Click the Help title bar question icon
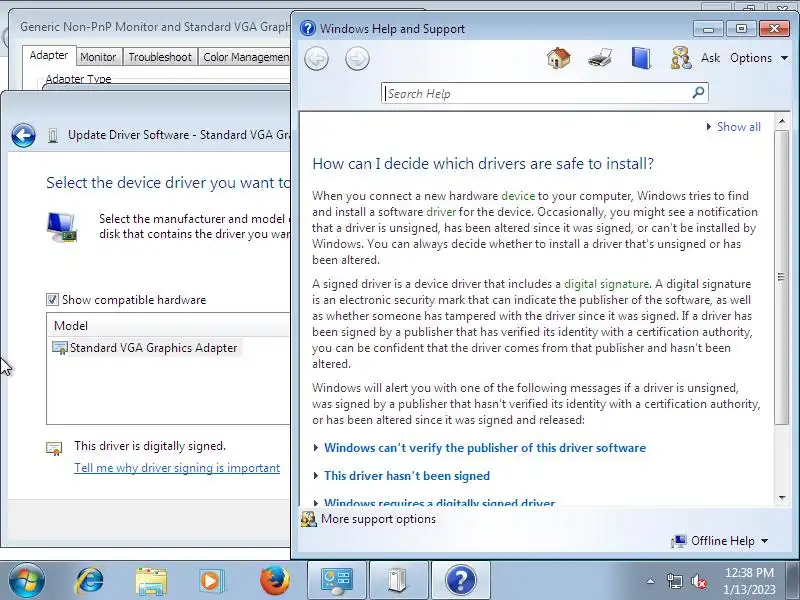Viewport: 800px width, 600px height. pyautogui.click(x=308, y=28)
